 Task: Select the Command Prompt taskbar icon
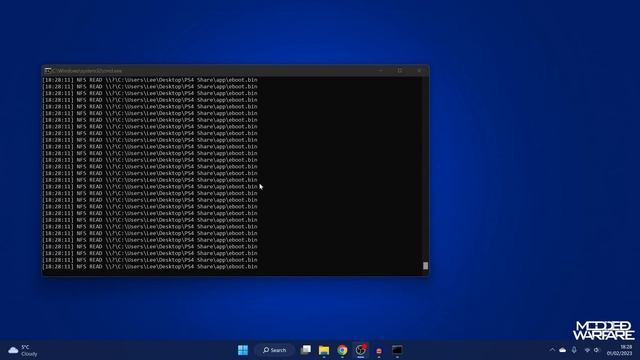[x=397, y=350]
